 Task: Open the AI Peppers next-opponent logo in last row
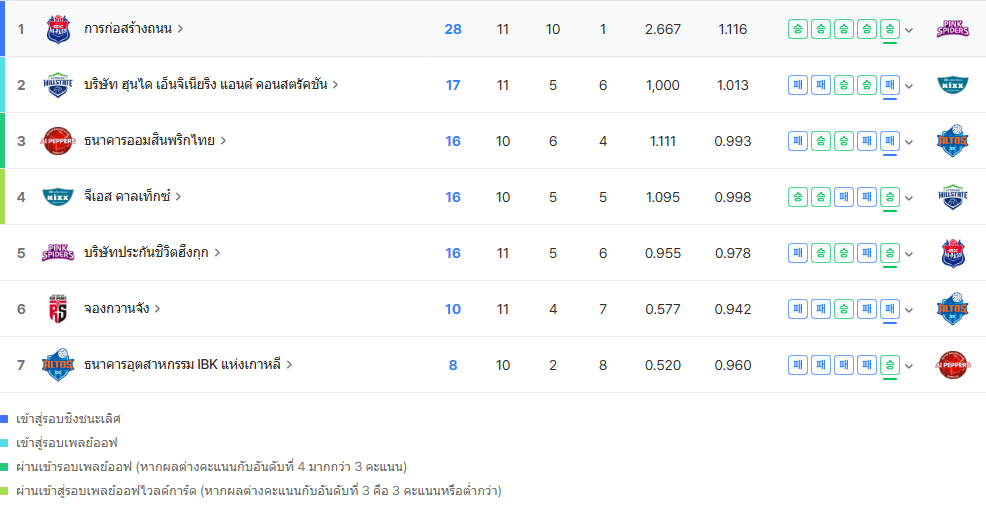click(x=952, y=365)
